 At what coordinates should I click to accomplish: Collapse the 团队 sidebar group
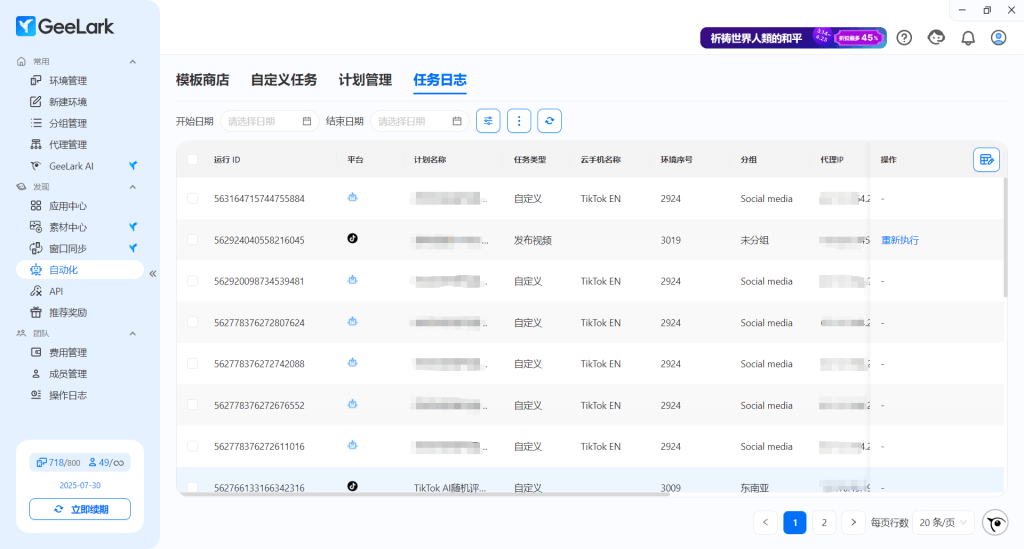[132, 333]
